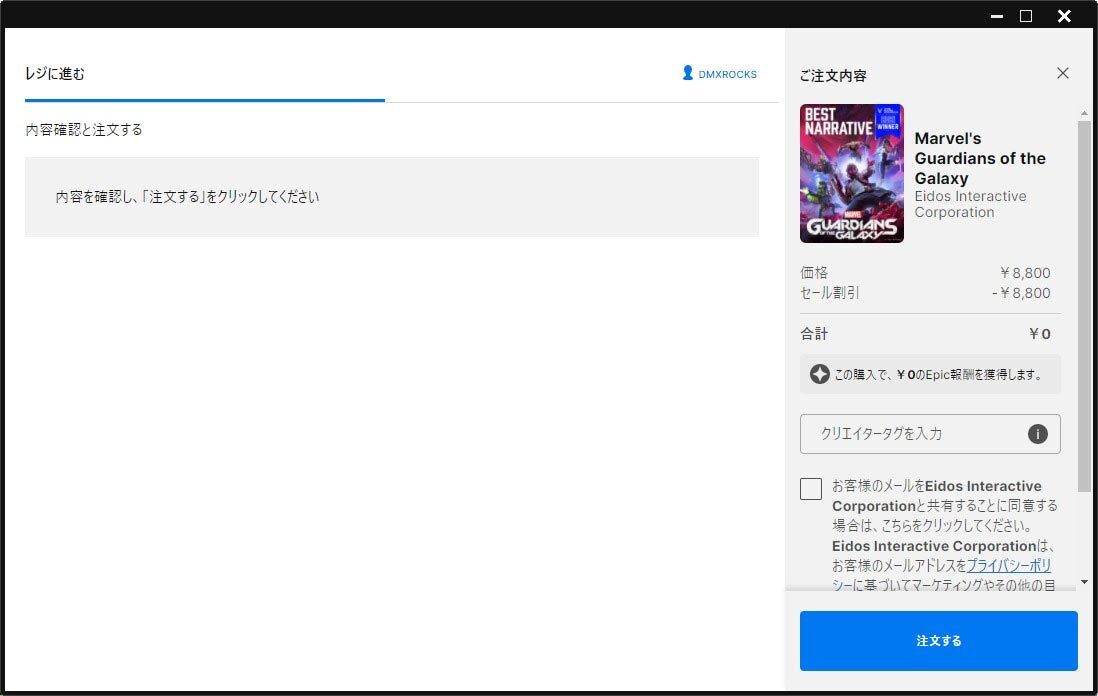This screenshot has height=696, width=1098.
Task: Check the share email with Eidos checkbox
Action: coord(811,489)
